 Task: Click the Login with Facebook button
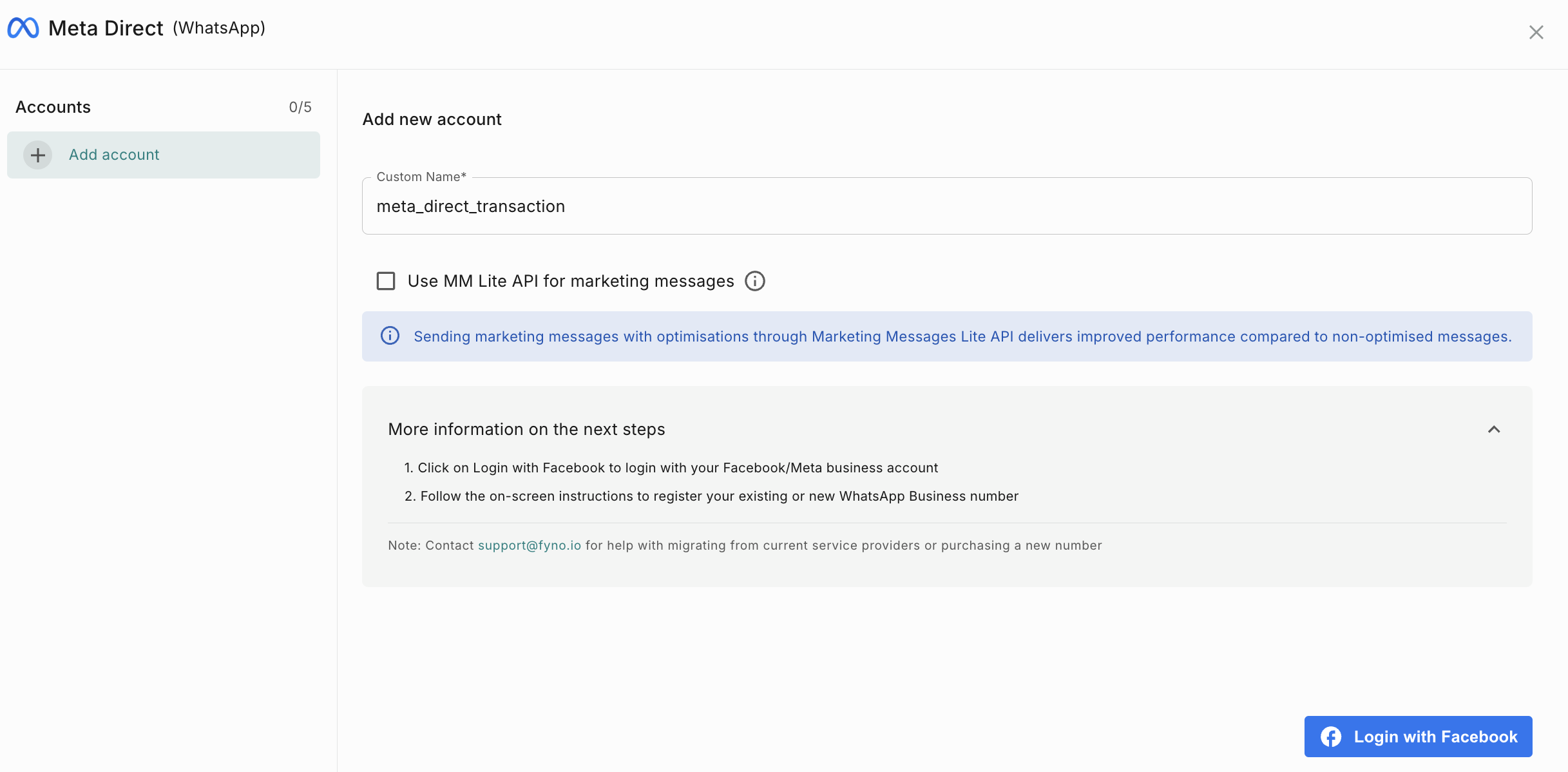point(1417,737)
